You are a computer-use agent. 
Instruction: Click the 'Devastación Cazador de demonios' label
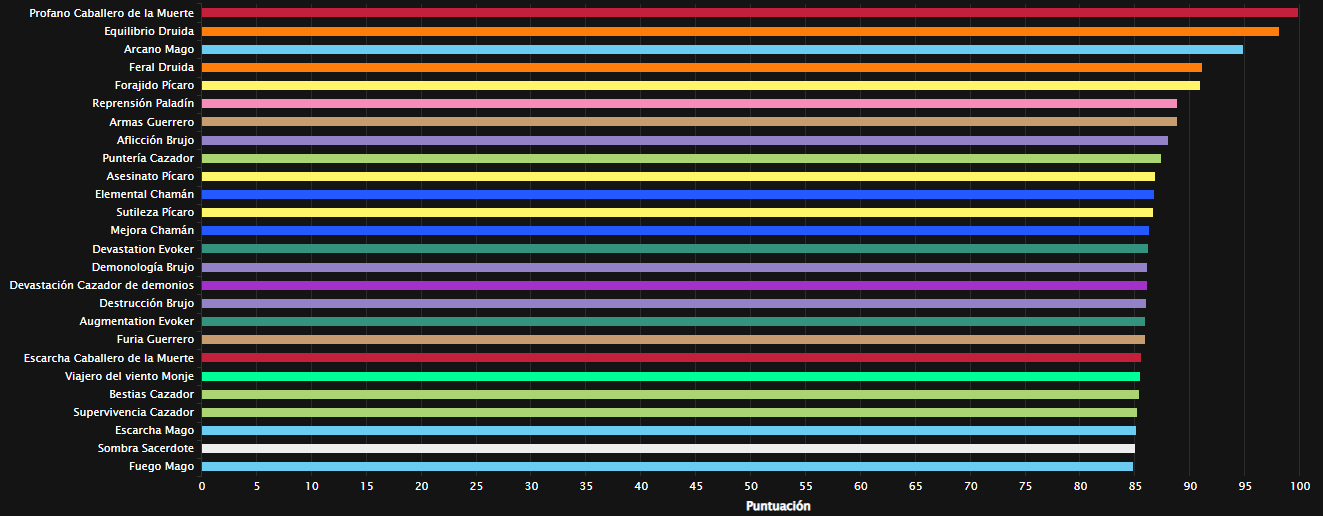(x=102, y=285)
